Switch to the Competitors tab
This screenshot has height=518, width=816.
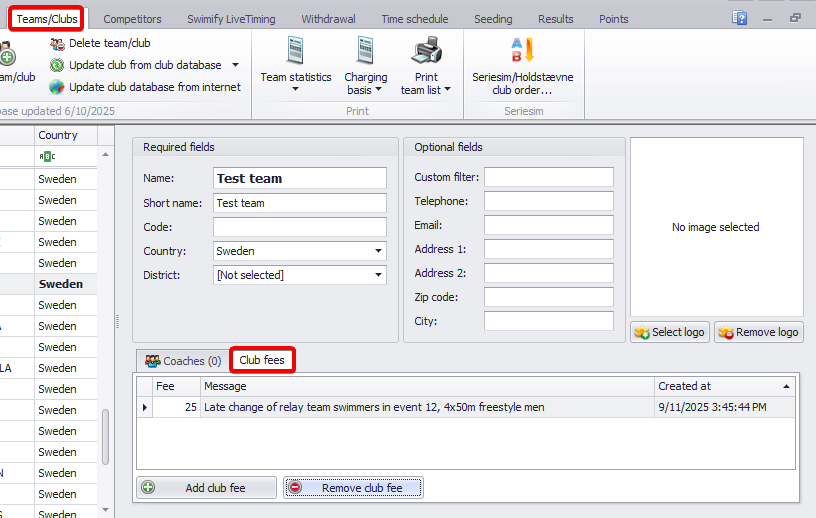pyautogui.click(x=132, y=19)
